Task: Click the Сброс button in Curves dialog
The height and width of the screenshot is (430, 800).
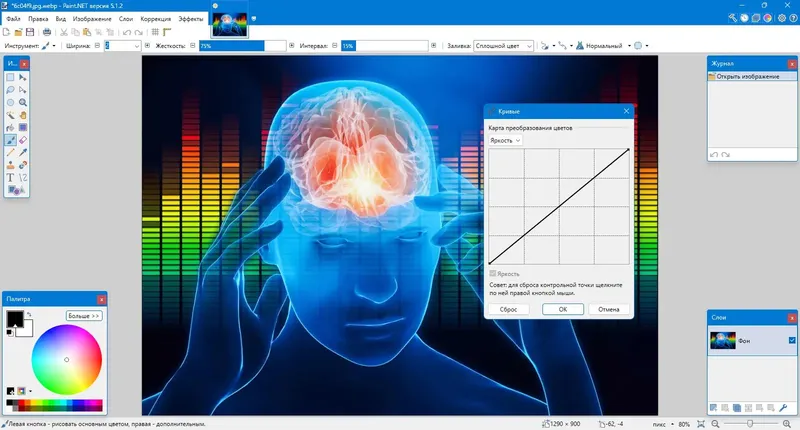Action: (508, 309)
